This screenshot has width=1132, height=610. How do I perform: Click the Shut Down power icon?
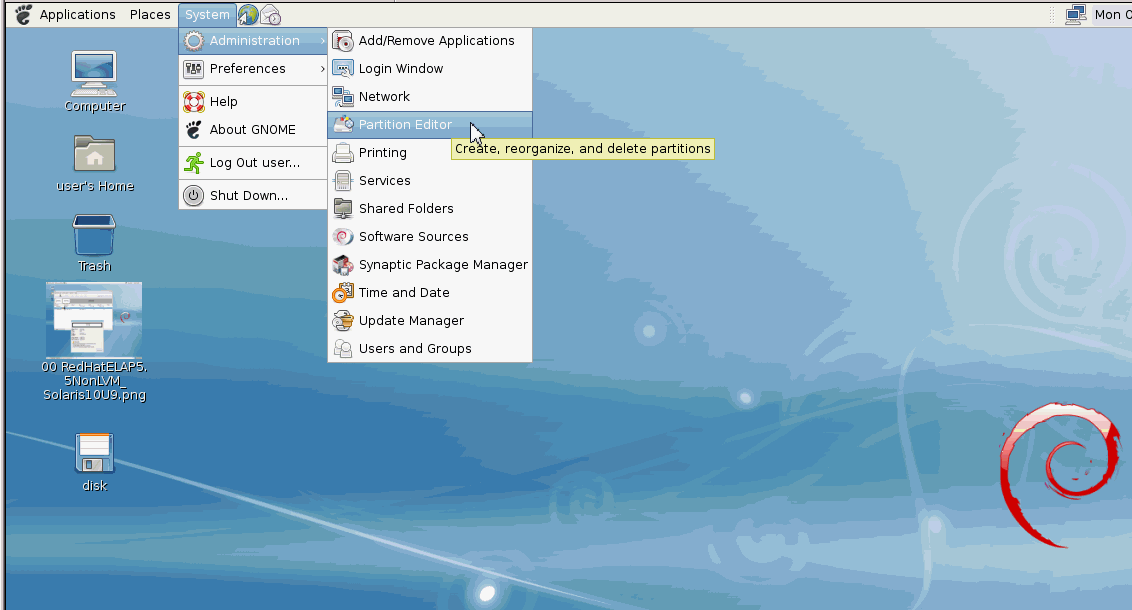point(193,196)
